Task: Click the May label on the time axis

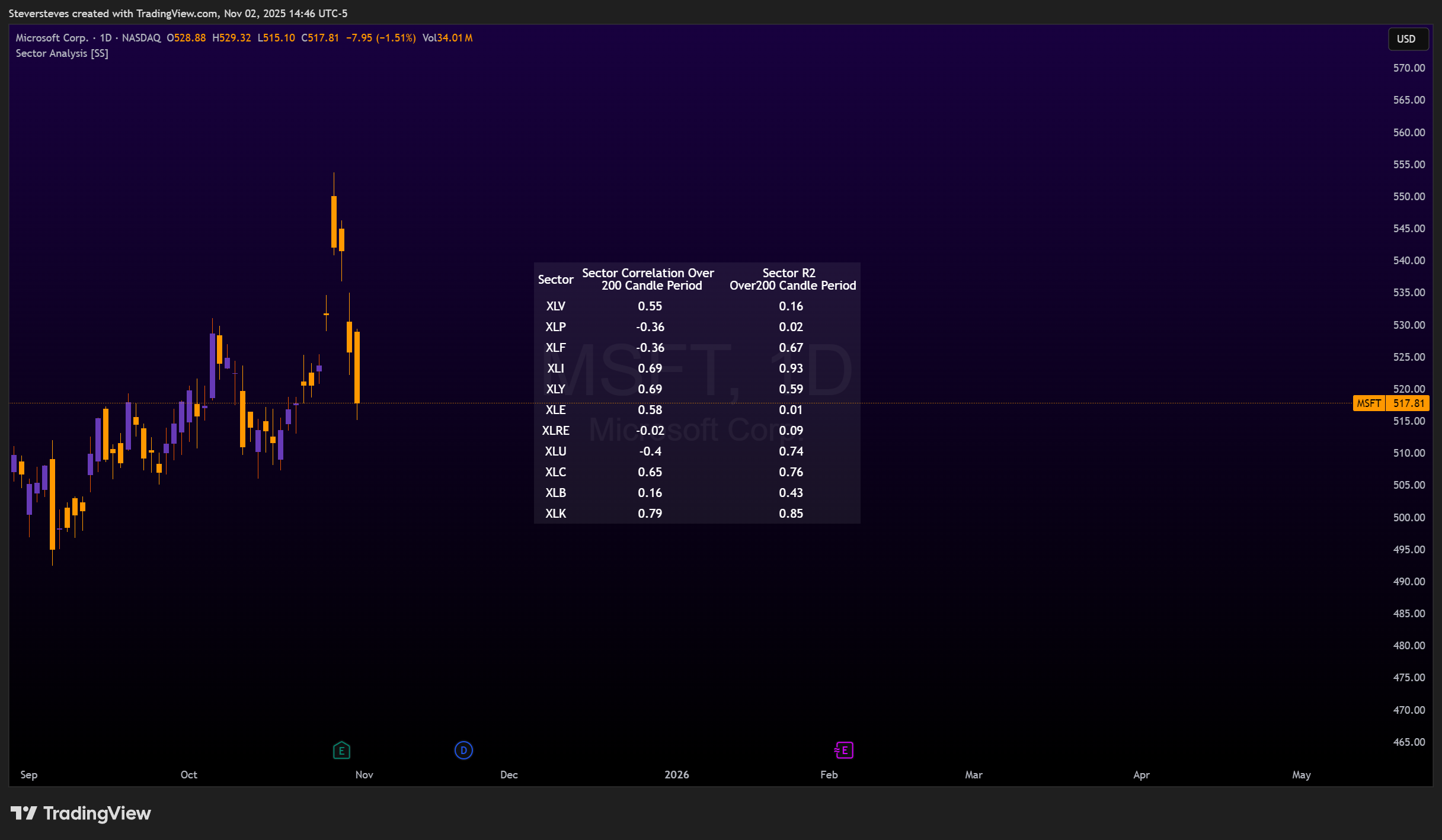Action: (1302, 775)
